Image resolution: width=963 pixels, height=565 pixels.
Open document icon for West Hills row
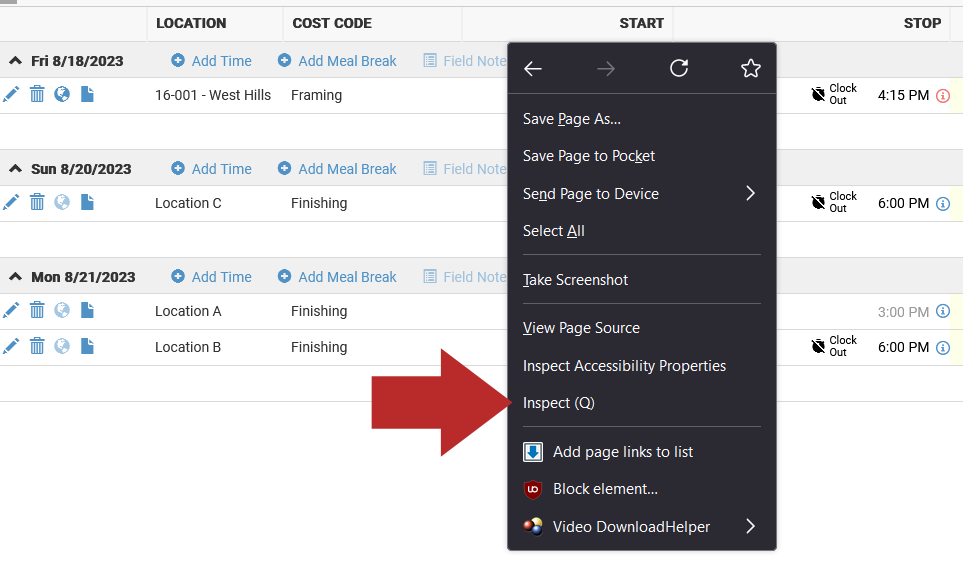87,94
